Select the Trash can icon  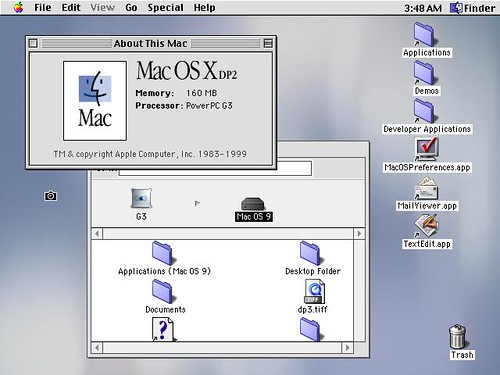[458, 337]
